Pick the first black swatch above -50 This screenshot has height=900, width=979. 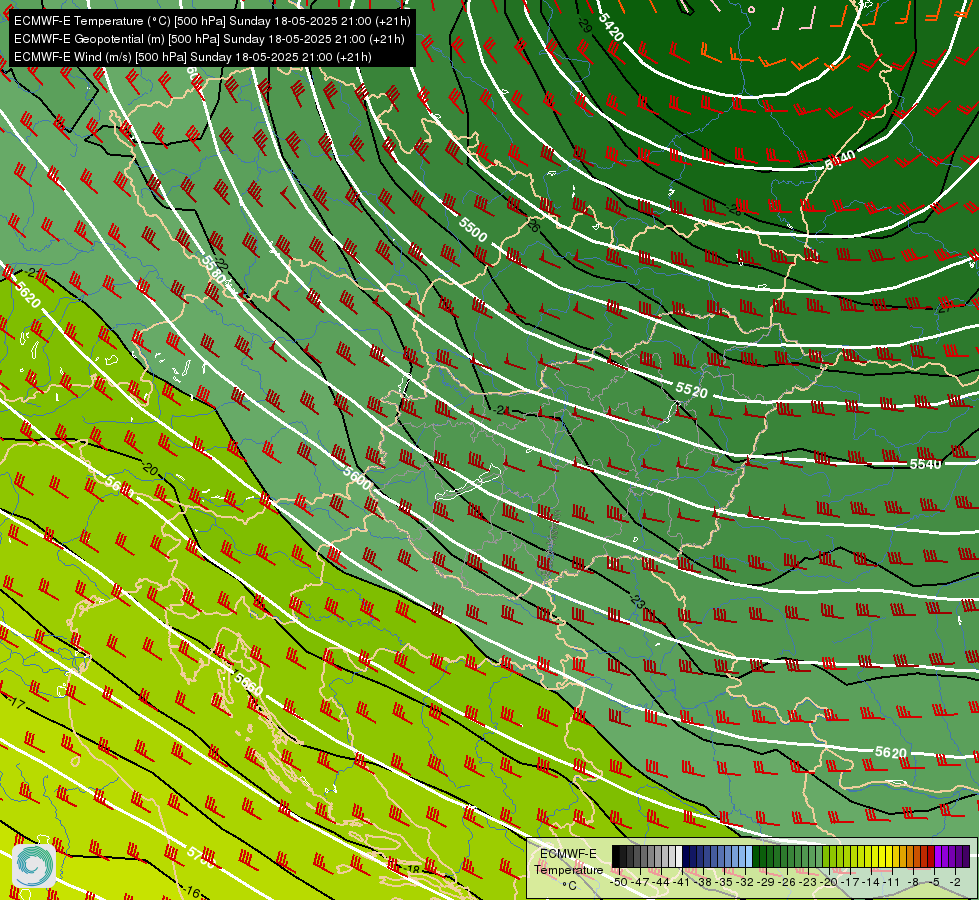click(x=616, y=856)
